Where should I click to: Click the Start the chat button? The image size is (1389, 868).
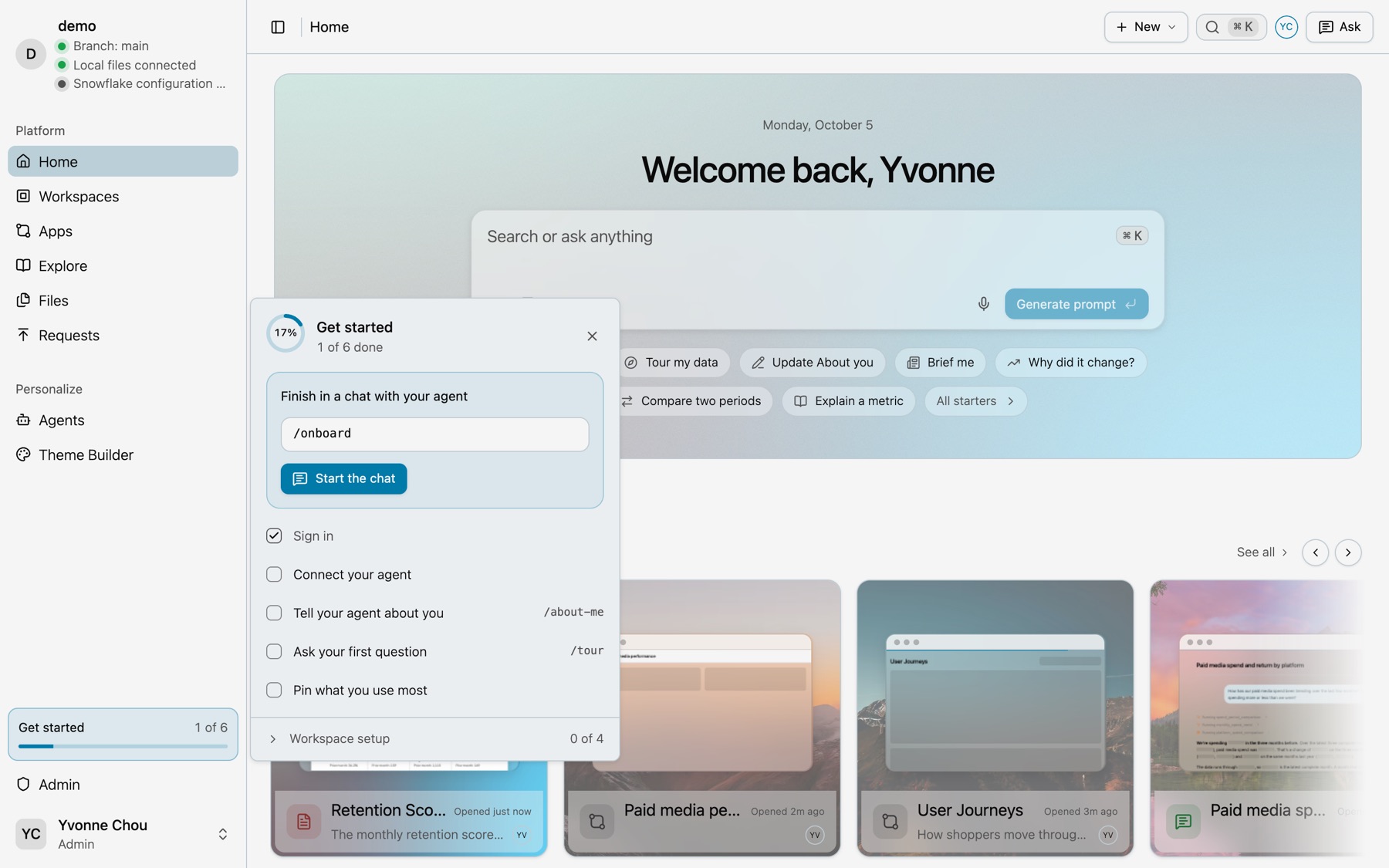(343, 478)
